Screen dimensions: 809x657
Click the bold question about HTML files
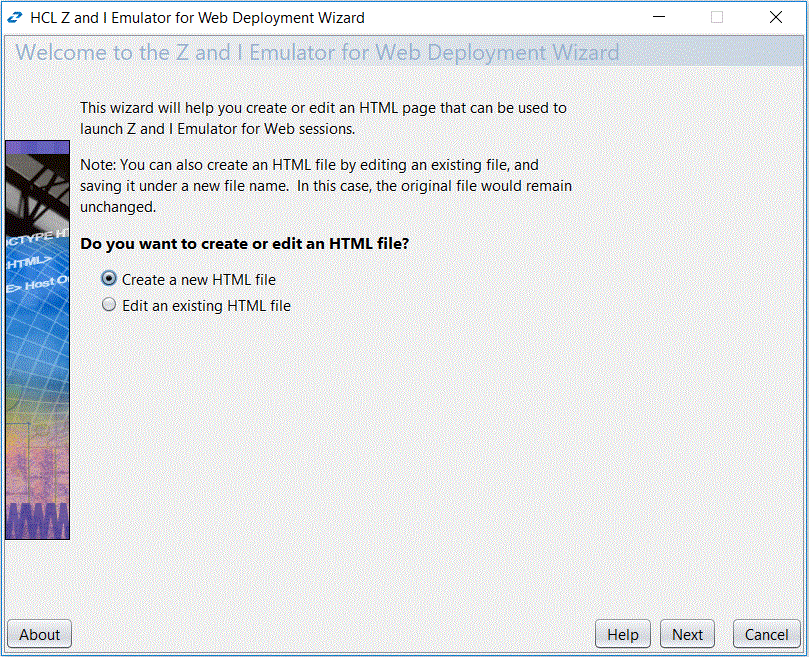point(244,243)
